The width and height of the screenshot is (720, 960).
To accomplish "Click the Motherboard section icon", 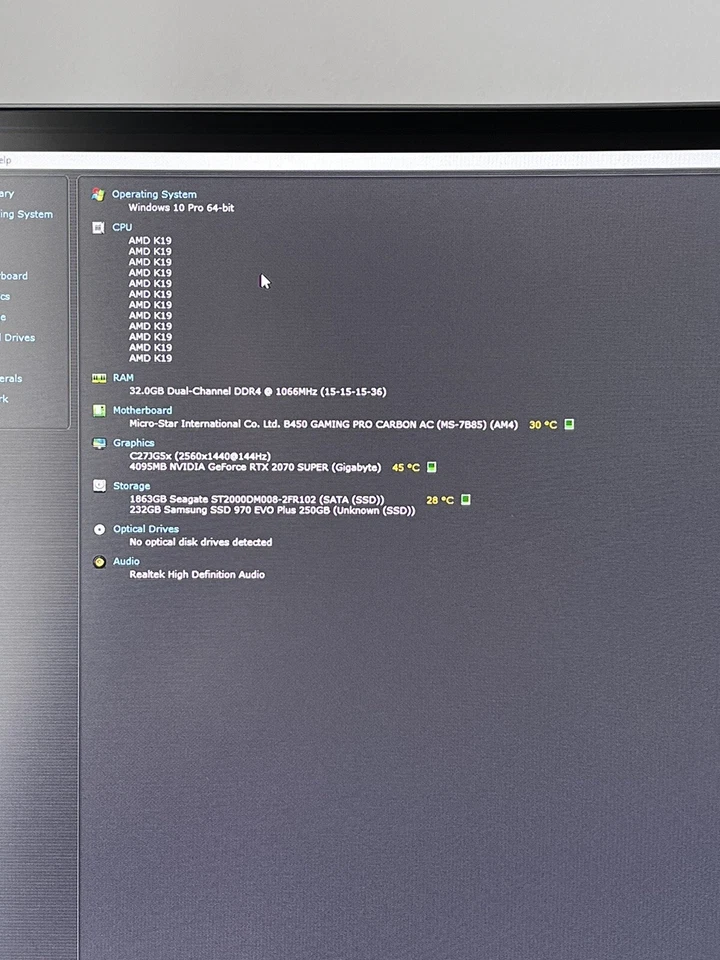I will (99, 411).
